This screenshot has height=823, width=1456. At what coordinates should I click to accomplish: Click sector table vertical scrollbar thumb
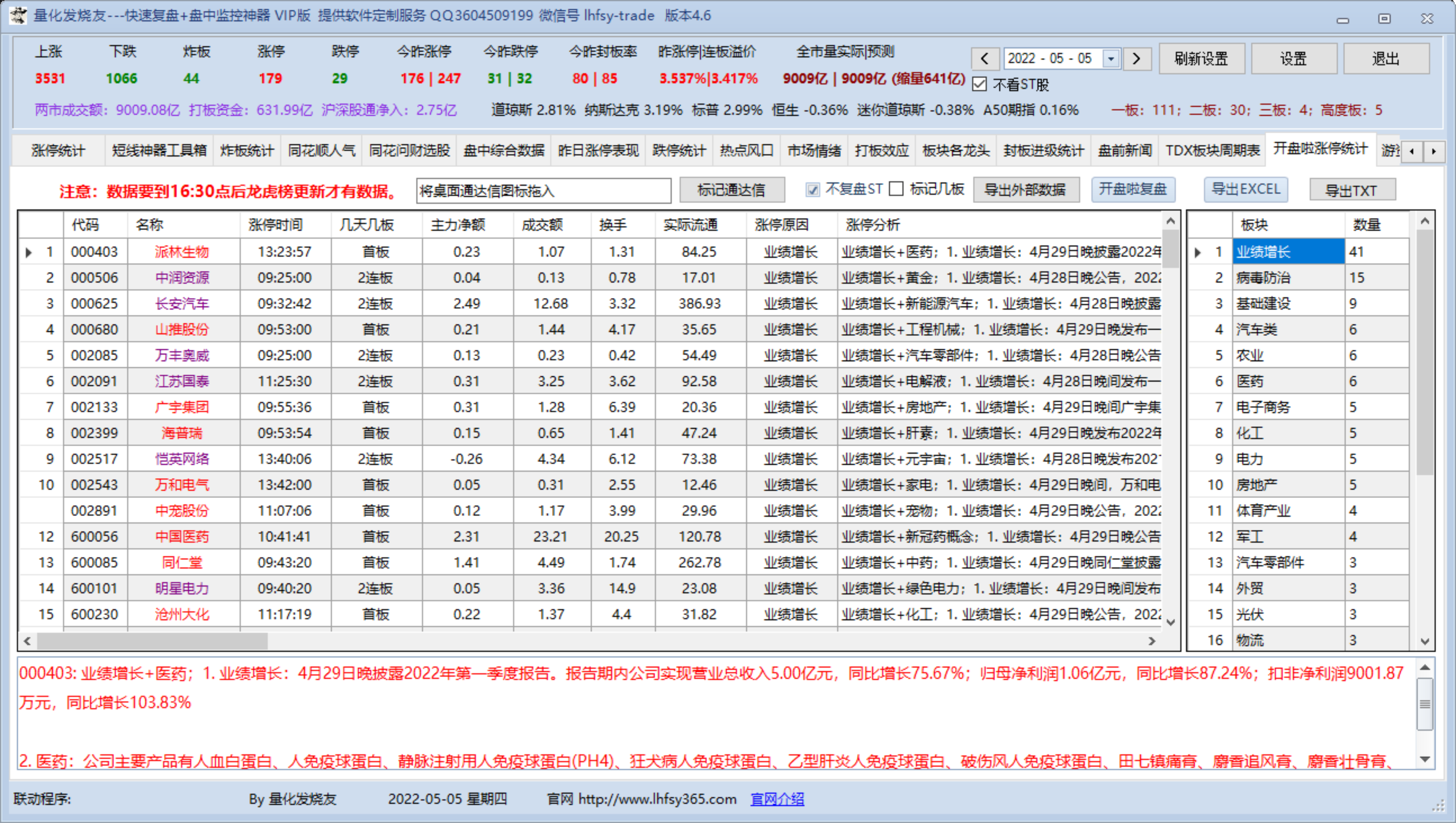1424,352
